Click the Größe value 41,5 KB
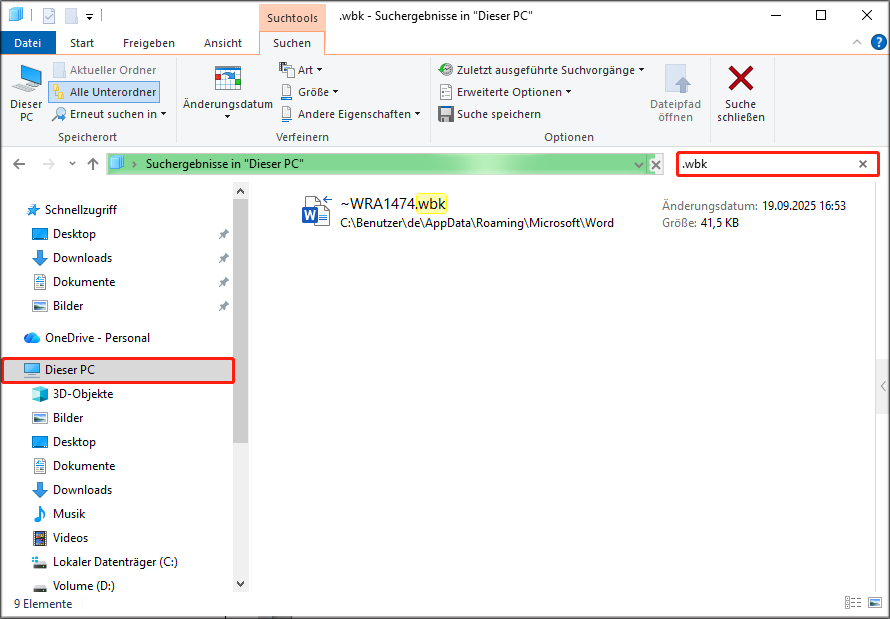 click(720, 223)
